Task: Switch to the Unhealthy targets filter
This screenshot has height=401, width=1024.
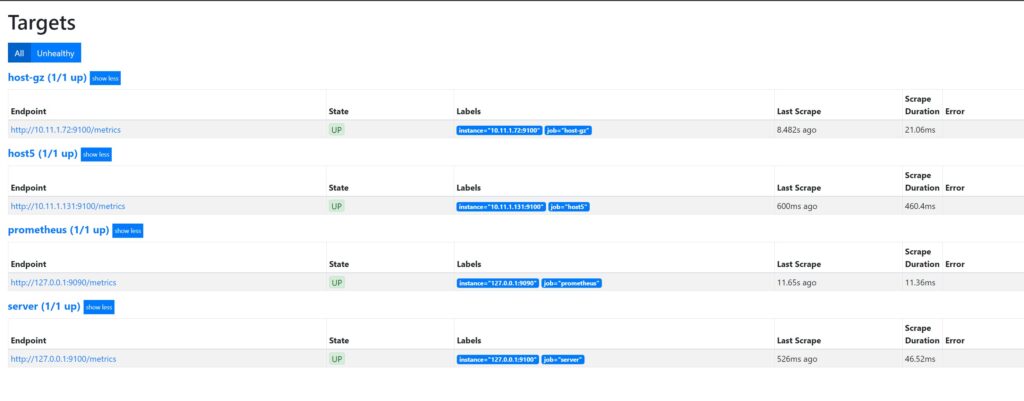Action: point(56,53)
